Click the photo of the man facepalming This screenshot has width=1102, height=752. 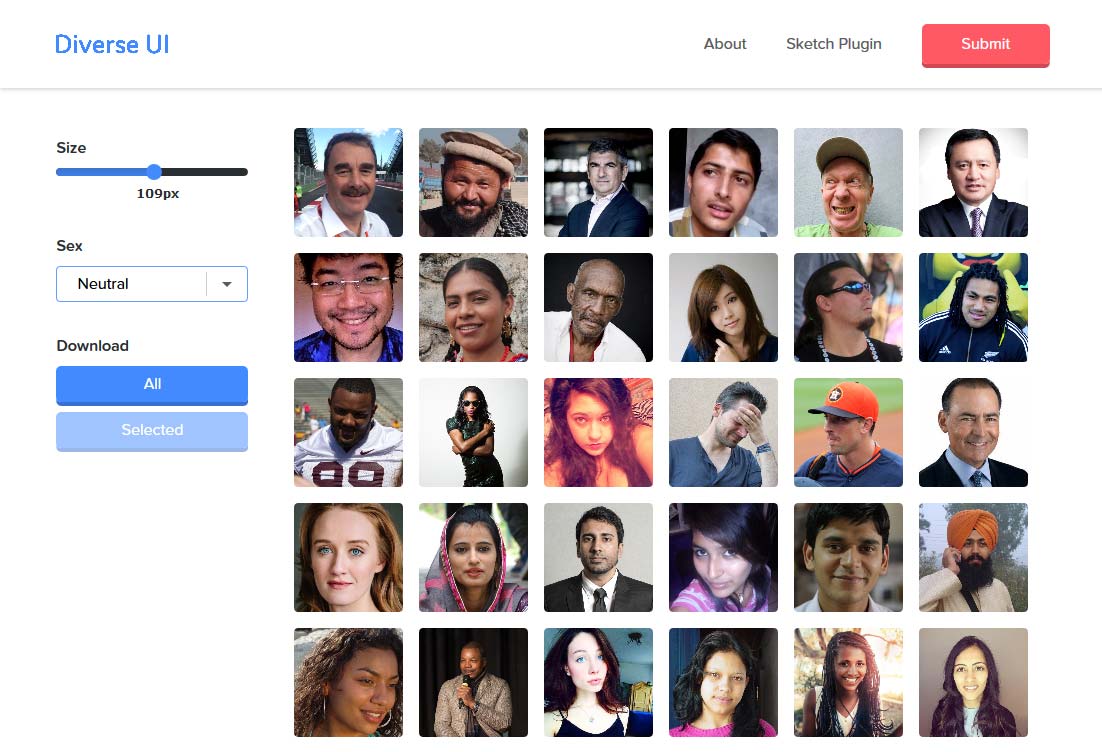(x=722, y=432)
